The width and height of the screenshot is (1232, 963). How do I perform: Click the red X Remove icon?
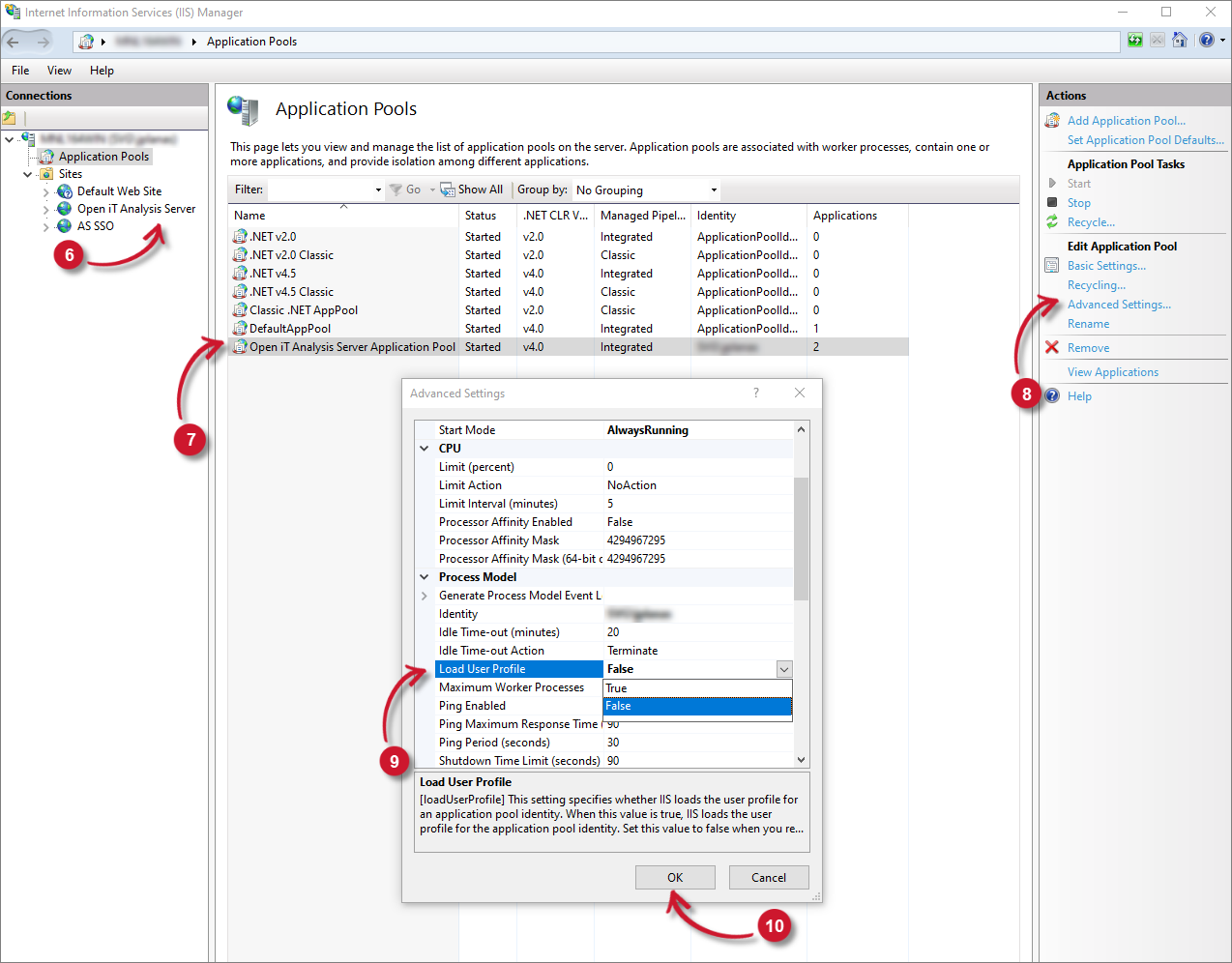coord(1052,347)
